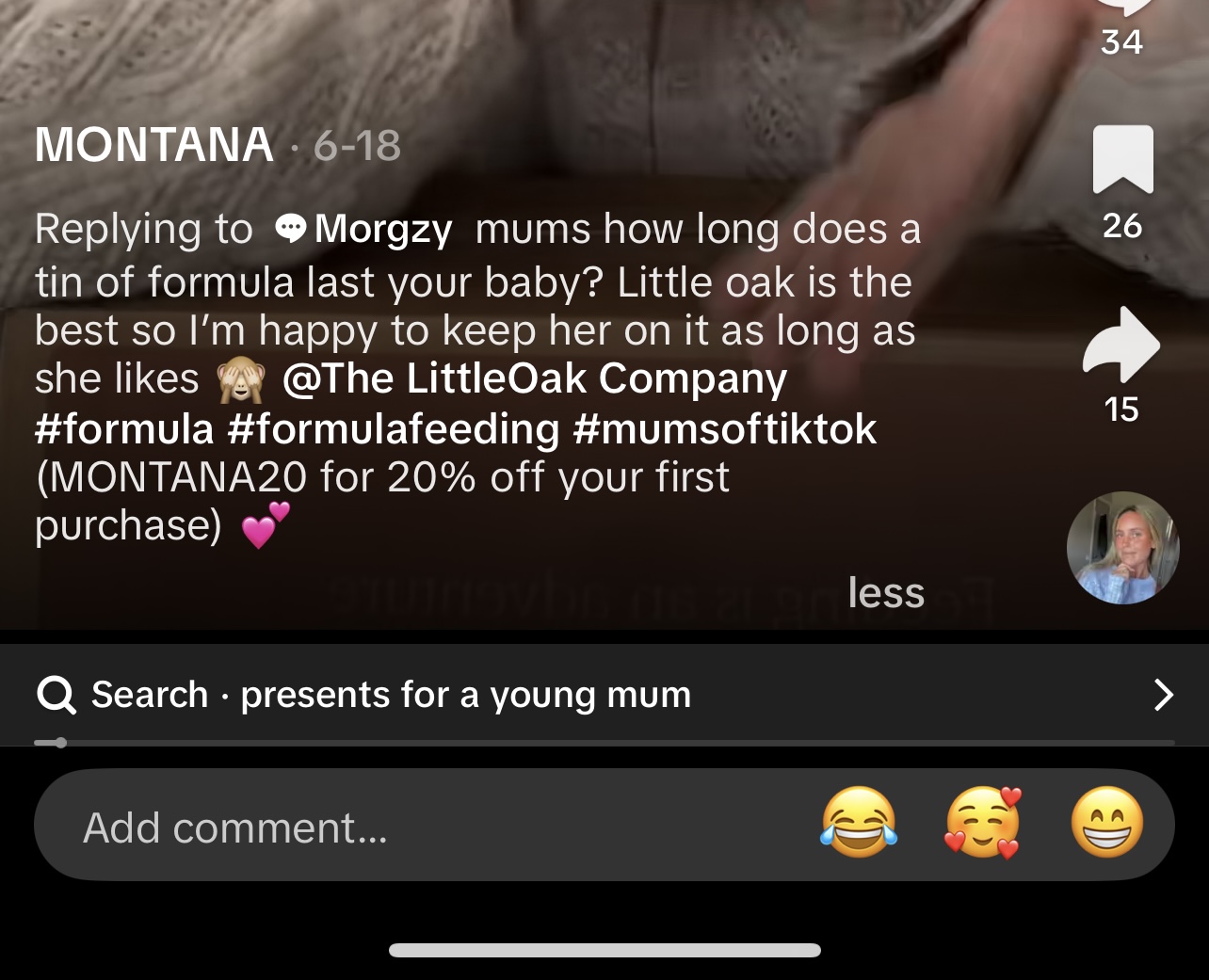Screen dimensions: 1209x980
Task: Open the circular sound profile thumbnail
Action: click(1122, 547)
